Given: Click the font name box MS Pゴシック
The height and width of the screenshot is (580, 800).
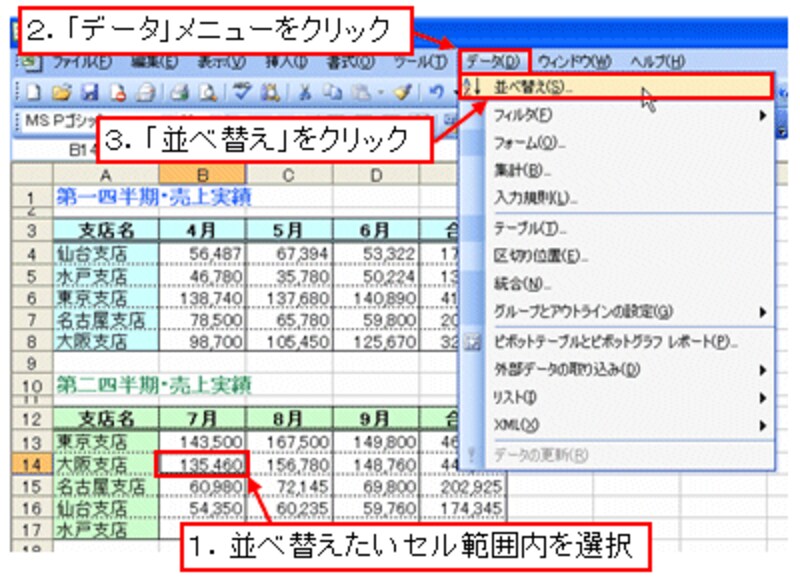Looking at the screenshot, I should coord(60,121).
